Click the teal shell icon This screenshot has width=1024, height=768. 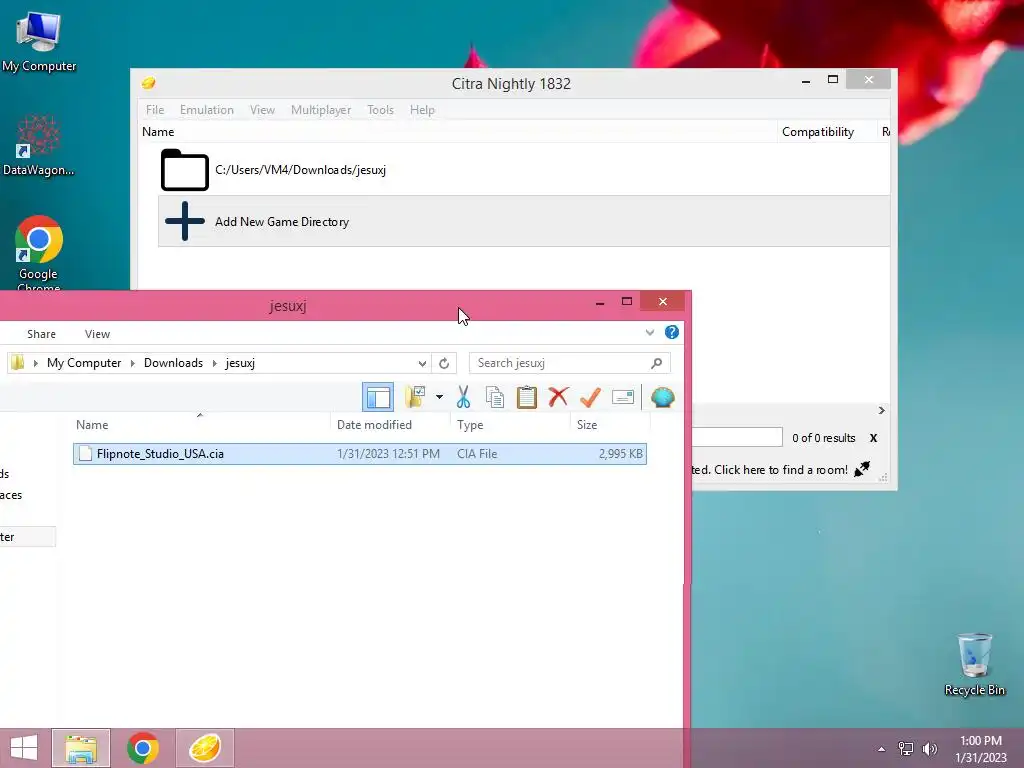coord(662,397)
